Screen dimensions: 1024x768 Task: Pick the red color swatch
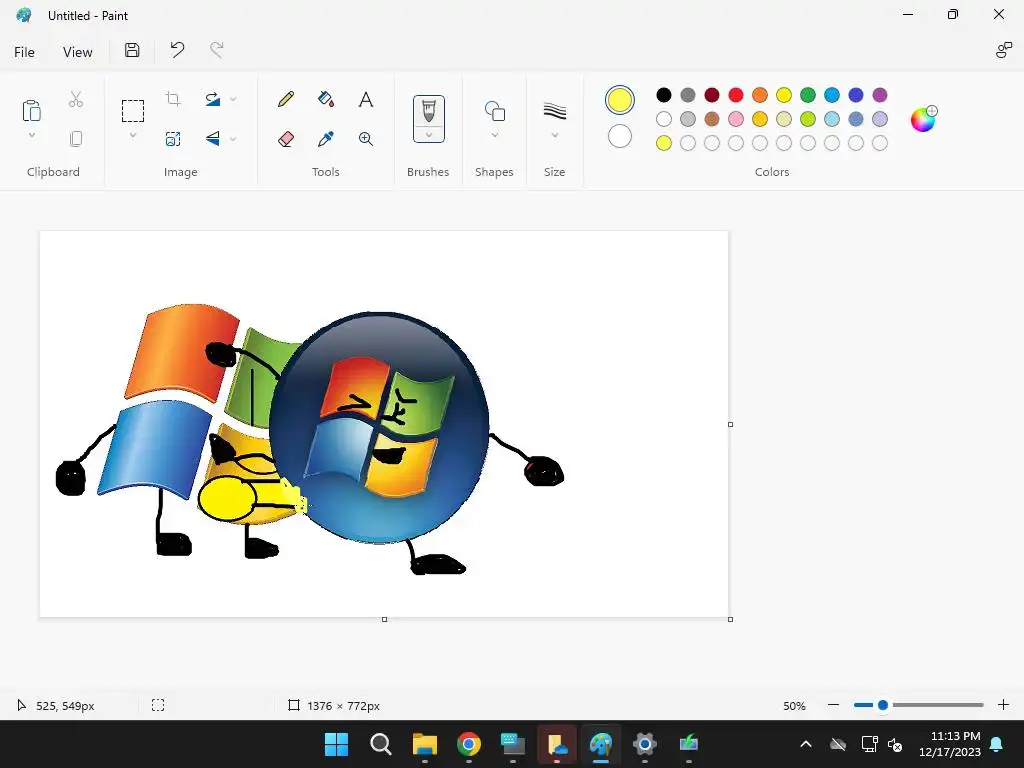pyautogui.click(x=736, y=95)
